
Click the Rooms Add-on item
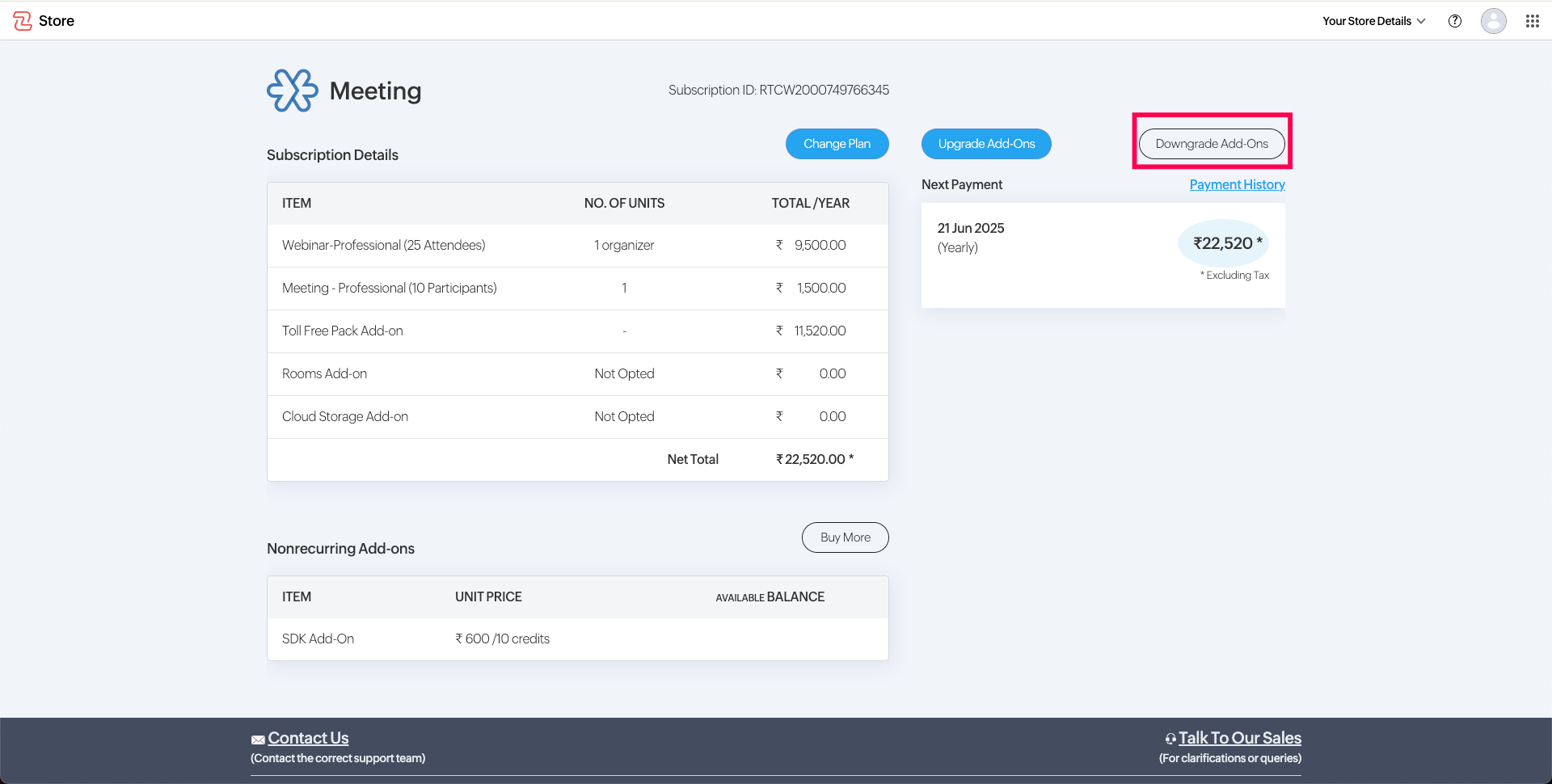coord(324,373)
